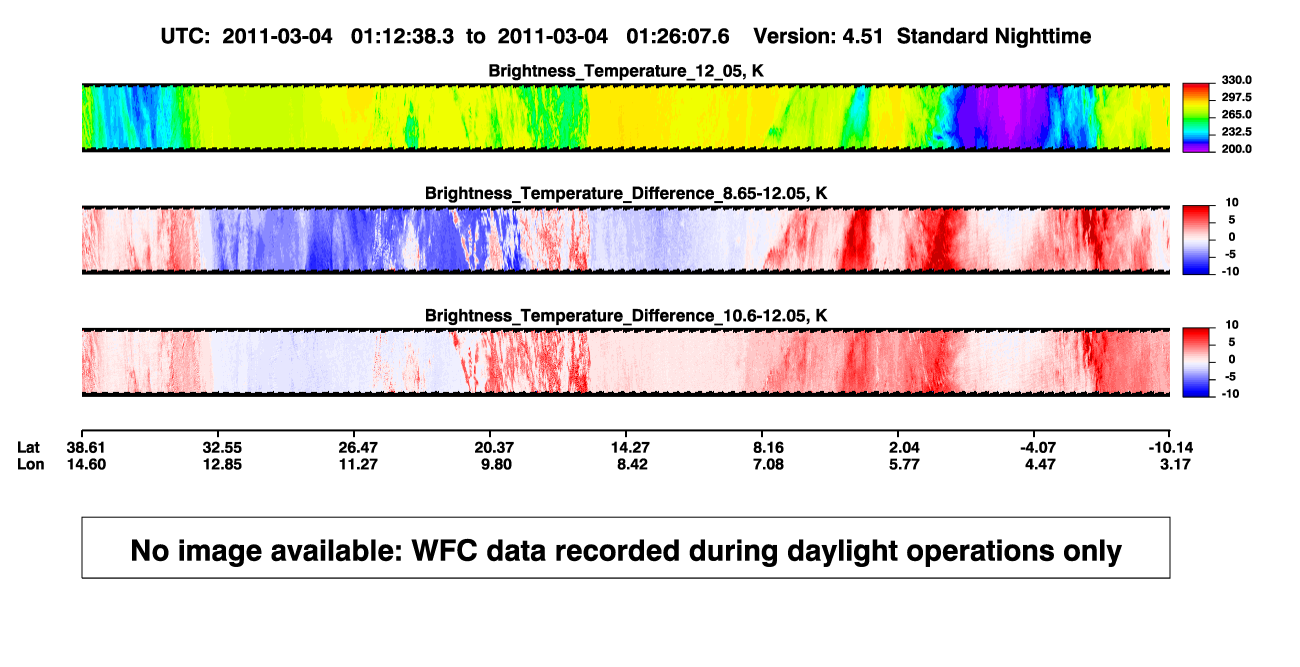Click the rainbow colorbar for brightness temperature
This screenshot has width=1300, height=667.
1197,118
